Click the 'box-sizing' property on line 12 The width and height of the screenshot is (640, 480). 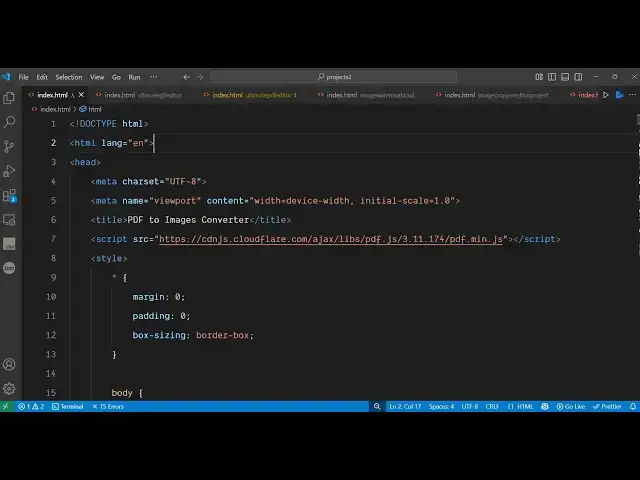tap(159, 335)
